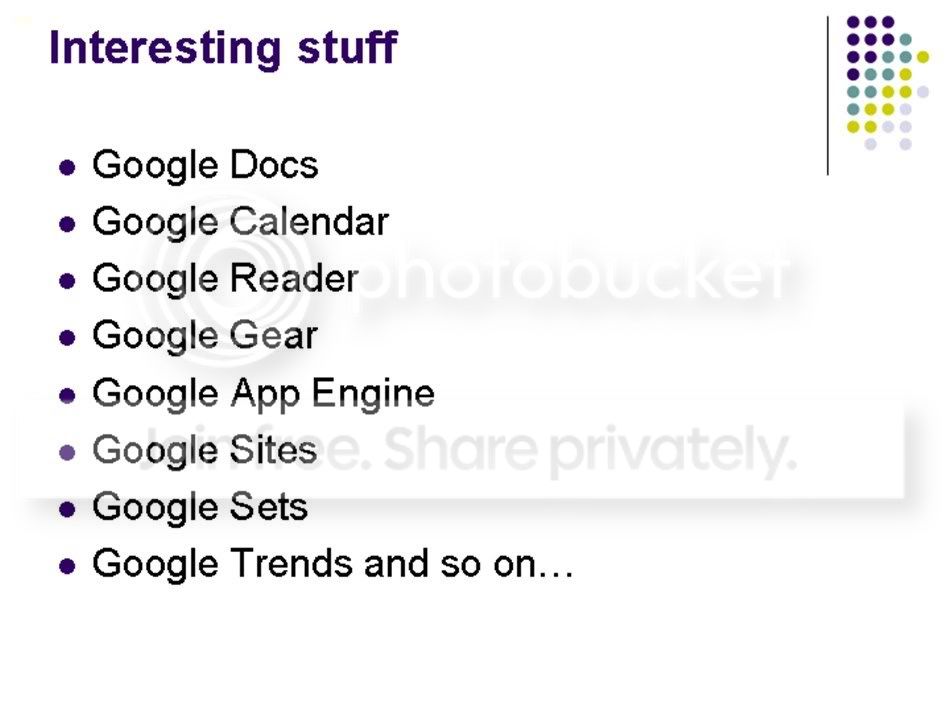Image resolution: width=950 pixels, height=713 pixels.
Task: Click the Google Reader text
Action: pyautogui.click(x=225, y=279)
